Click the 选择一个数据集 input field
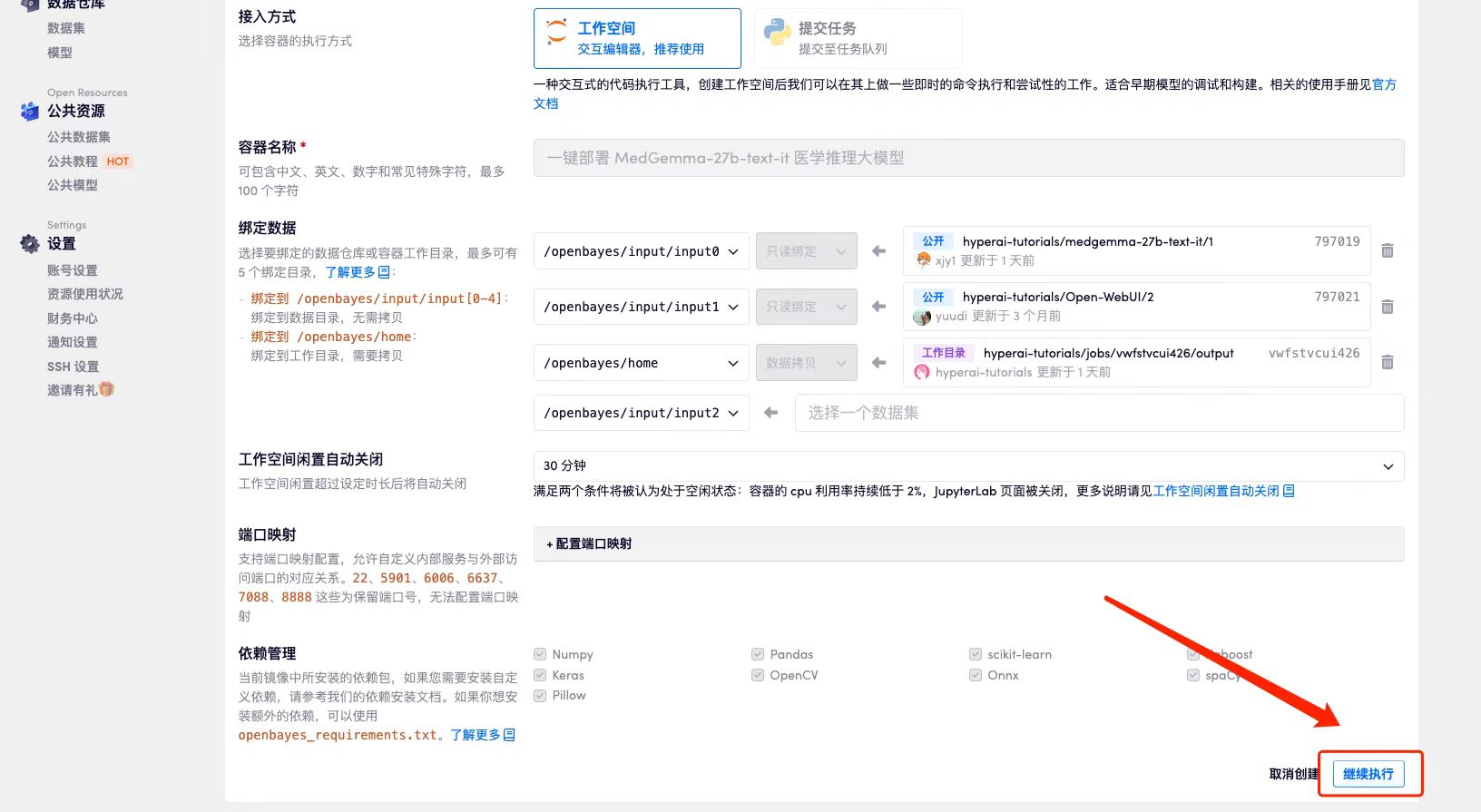 pos(1099,413)
